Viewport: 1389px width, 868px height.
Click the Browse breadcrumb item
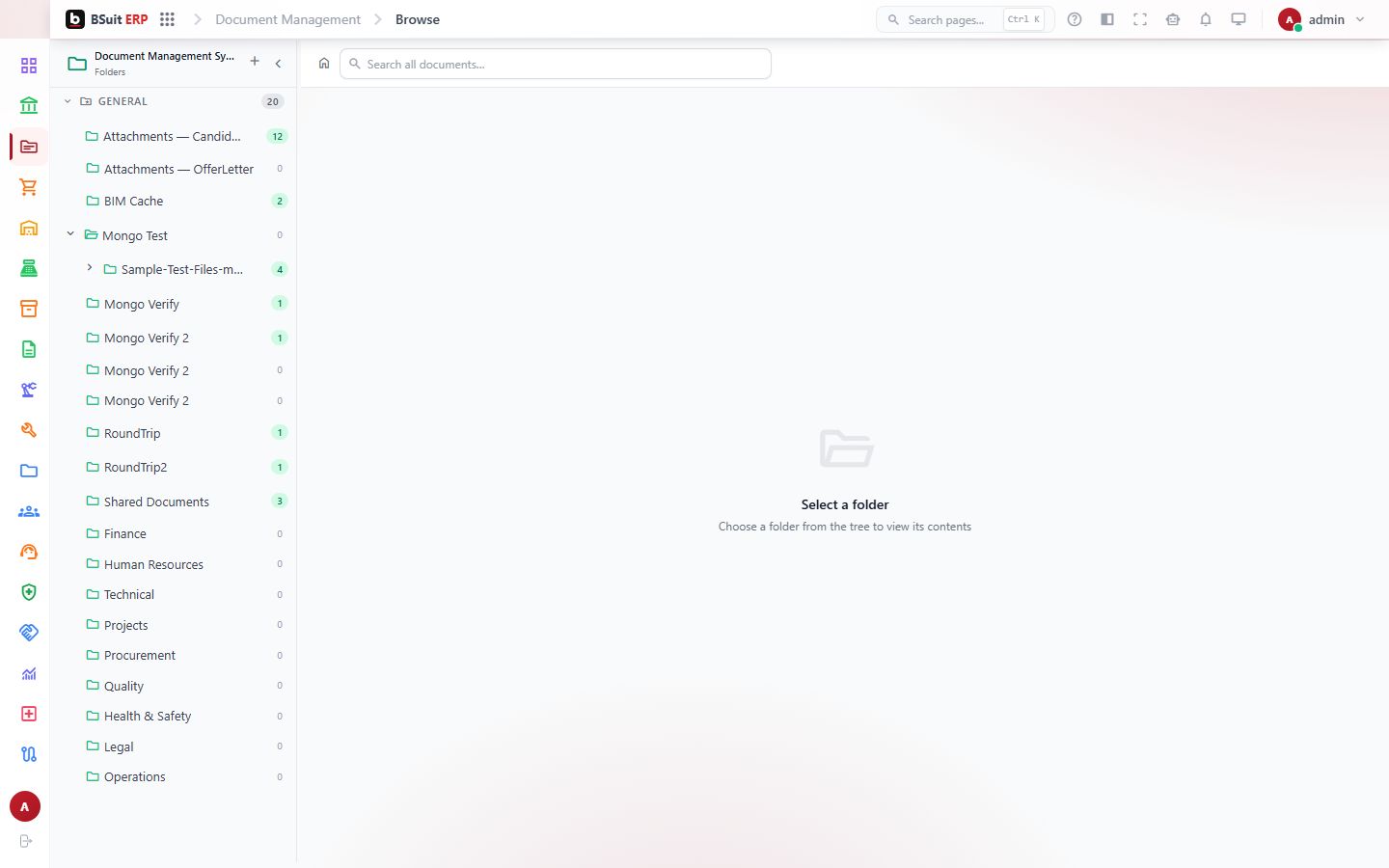(418, 19)
